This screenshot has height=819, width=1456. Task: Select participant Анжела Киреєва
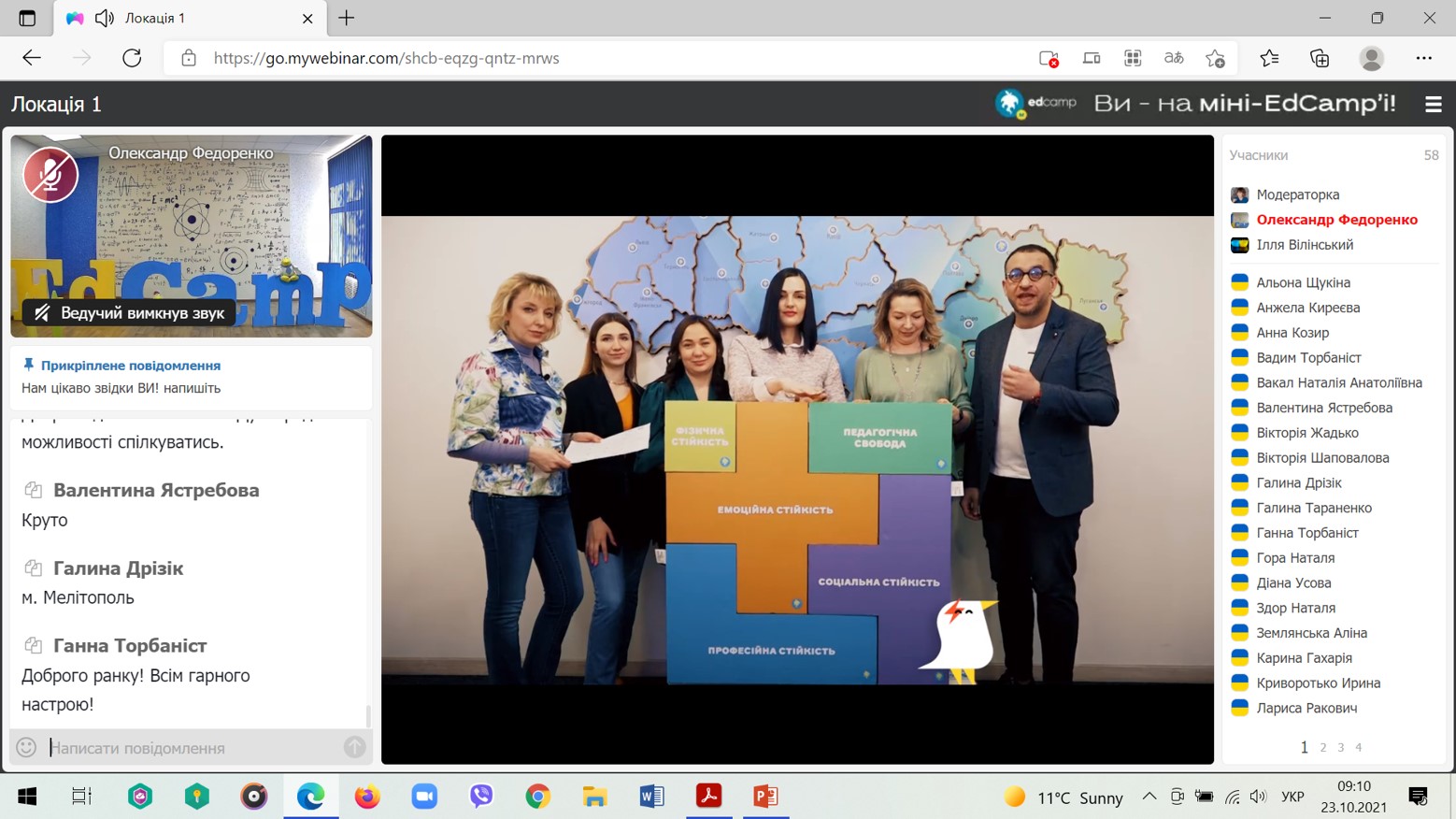[1307, 308]
